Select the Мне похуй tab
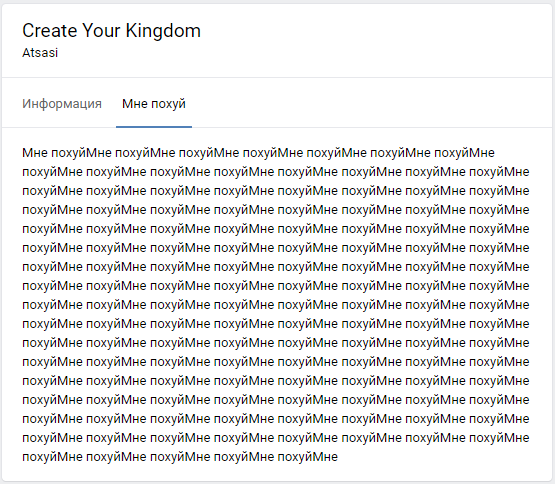The image size is (555, 484). coord(154,104)
